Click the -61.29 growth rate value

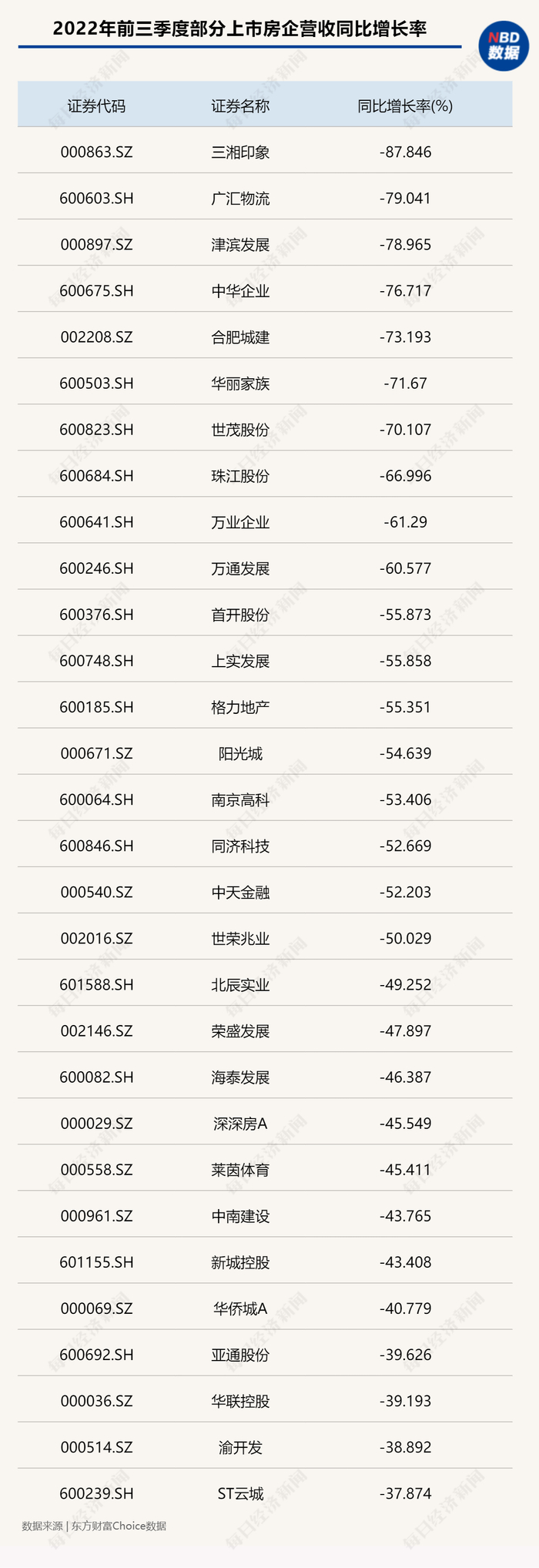pyautogui.click(x=405, y=522)
